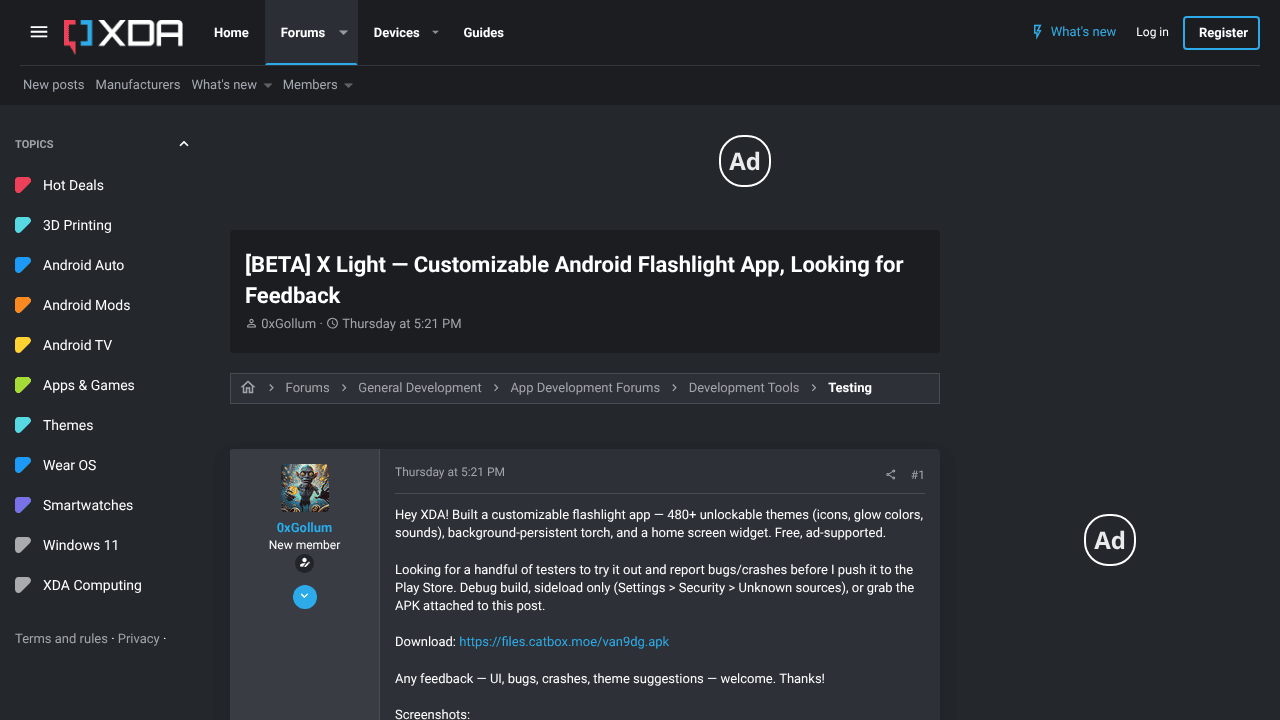Open the Windows 11 topic
Viewport: 1280px width, 720px height.
click(81, 545)
